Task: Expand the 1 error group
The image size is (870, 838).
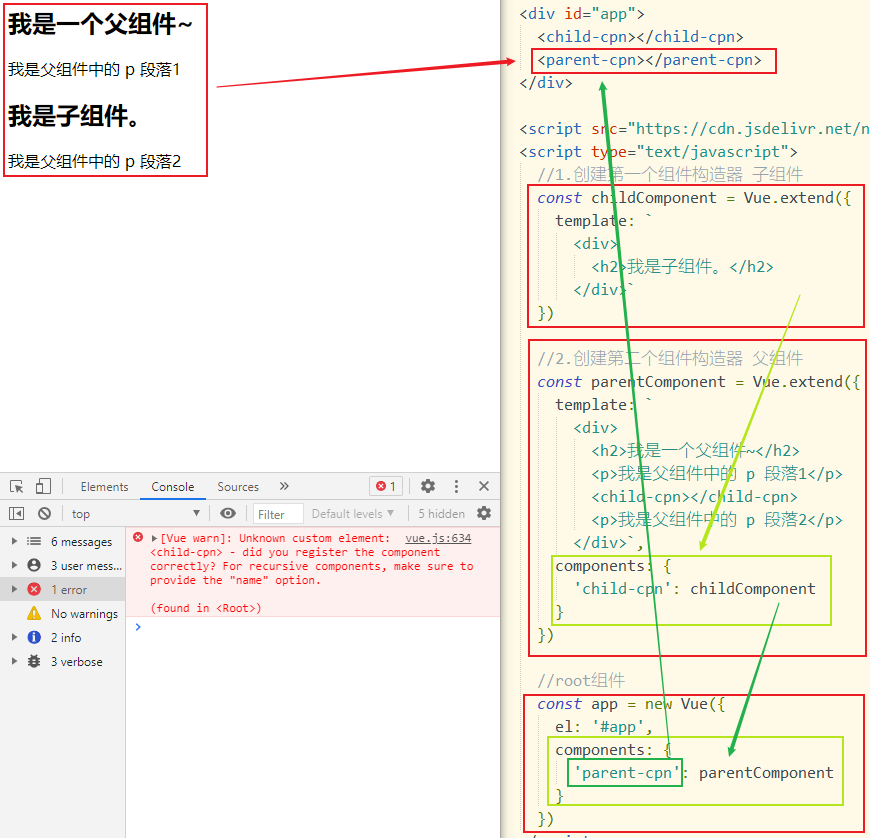Action: click(14, 589)
